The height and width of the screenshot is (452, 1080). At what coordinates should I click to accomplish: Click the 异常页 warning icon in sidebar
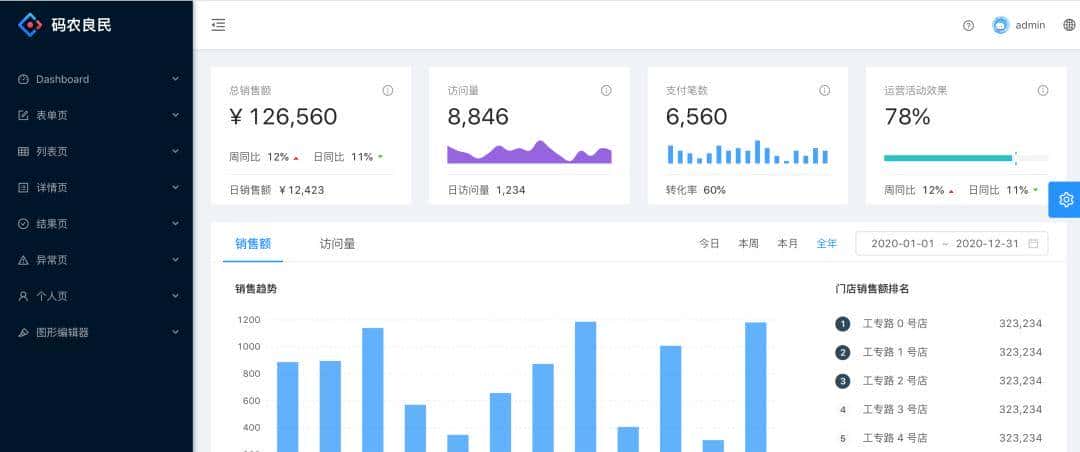[23, 260]
